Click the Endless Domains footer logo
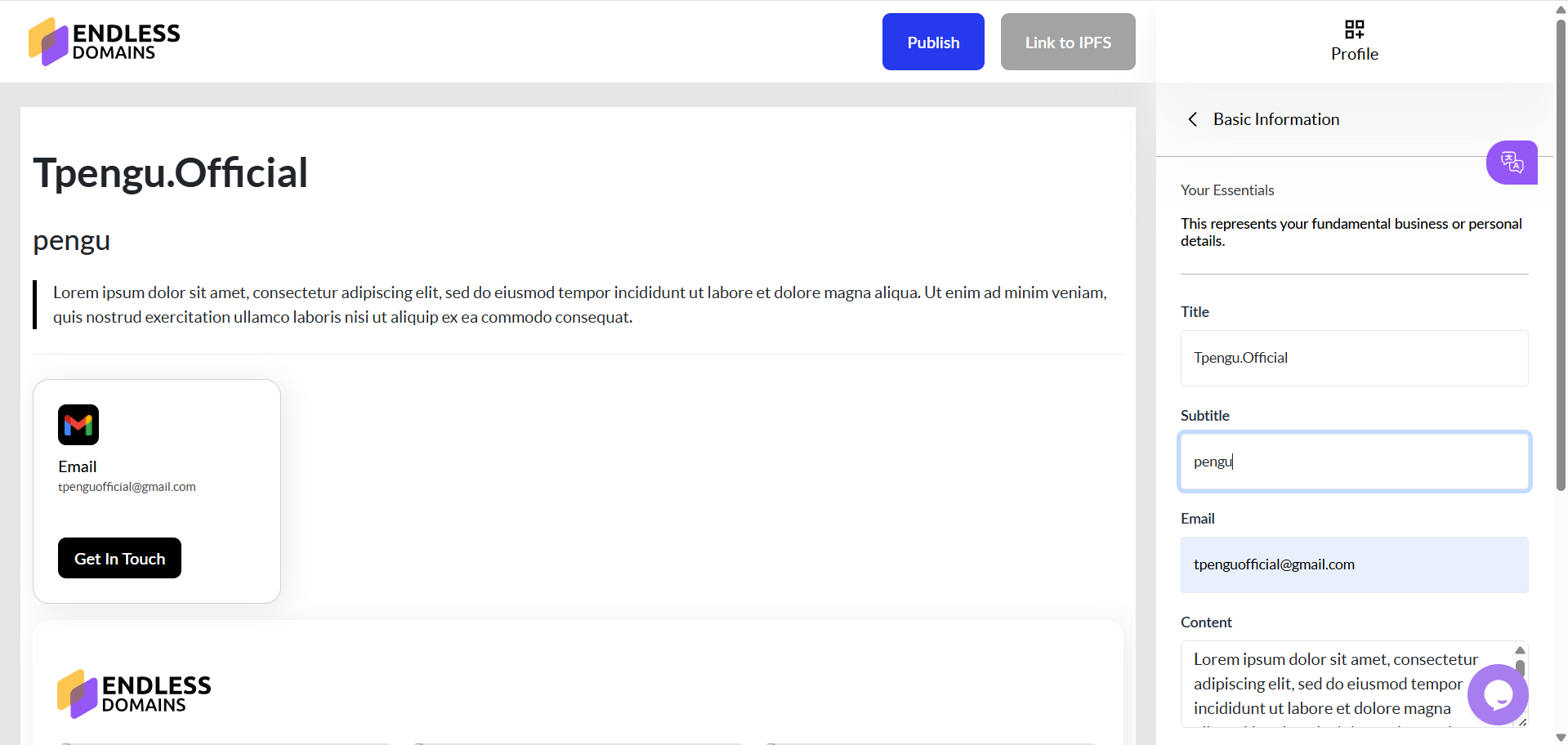Viewport: 1568px width, 745px height. click(134, 694)
